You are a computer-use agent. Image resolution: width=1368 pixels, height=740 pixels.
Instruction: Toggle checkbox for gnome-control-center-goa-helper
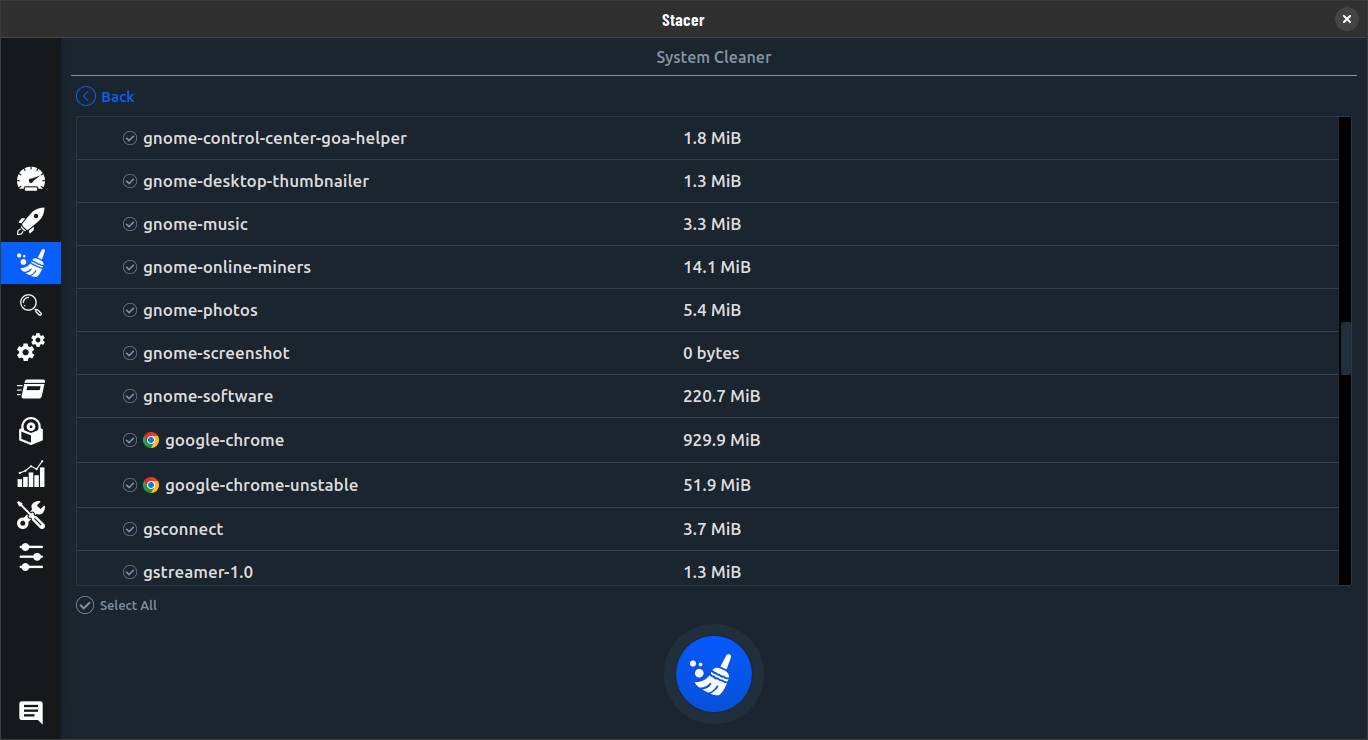point(130,138)
